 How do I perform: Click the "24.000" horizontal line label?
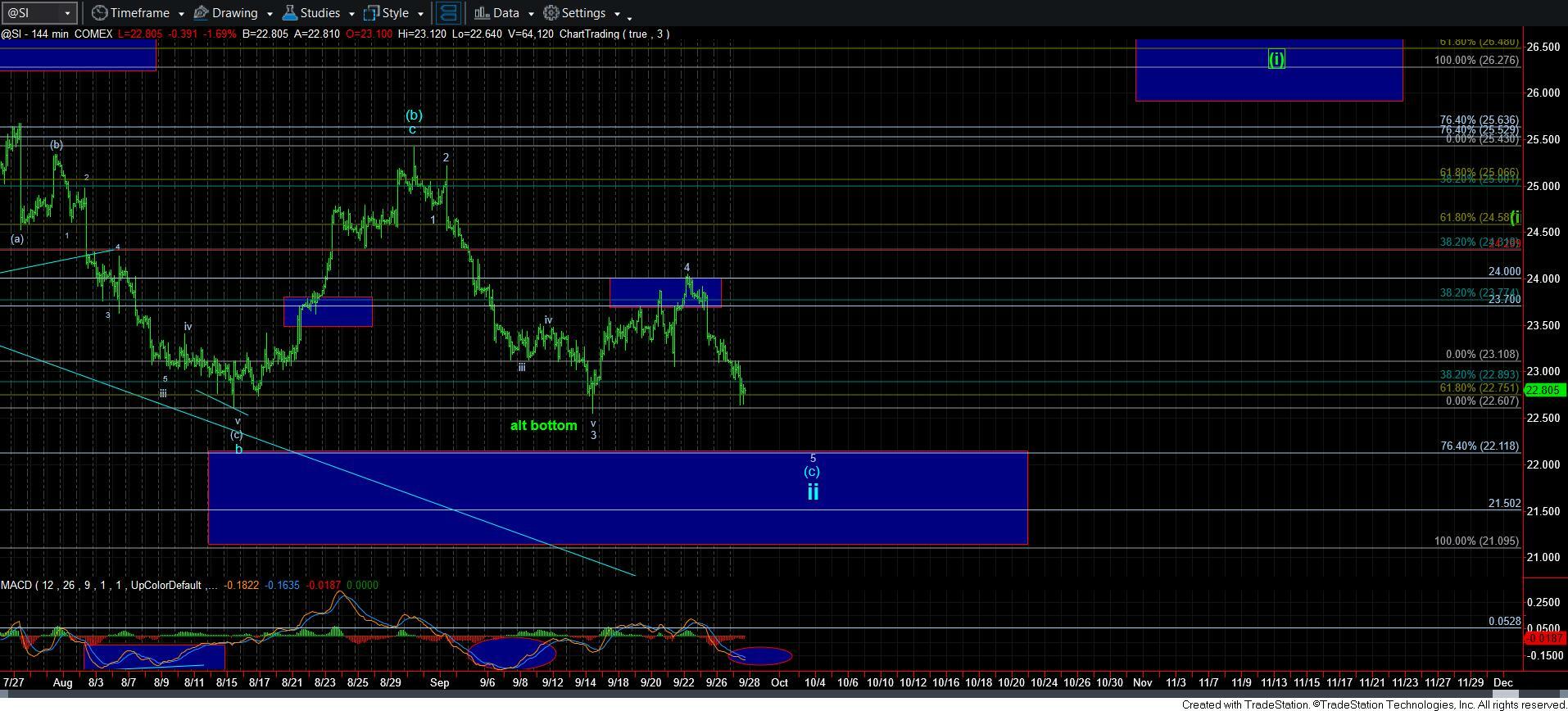pos(1504,272)
